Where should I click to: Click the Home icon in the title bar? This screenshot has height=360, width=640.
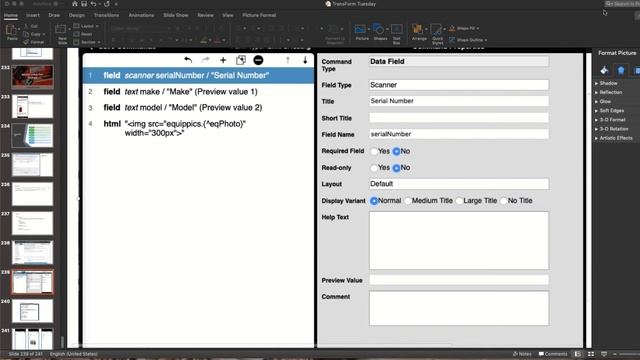click(75, 4)
